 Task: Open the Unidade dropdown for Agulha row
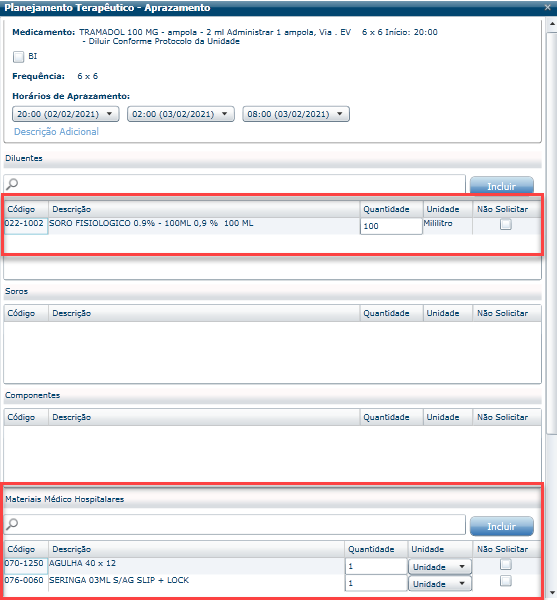click(440, 567)
